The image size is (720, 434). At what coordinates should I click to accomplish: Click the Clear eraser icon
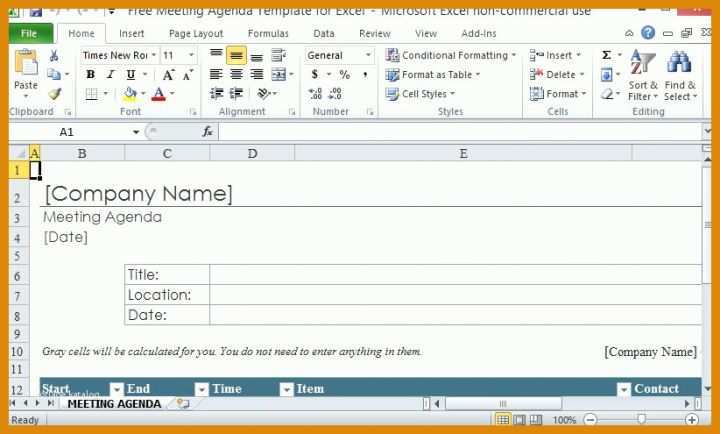click(607, 94)
